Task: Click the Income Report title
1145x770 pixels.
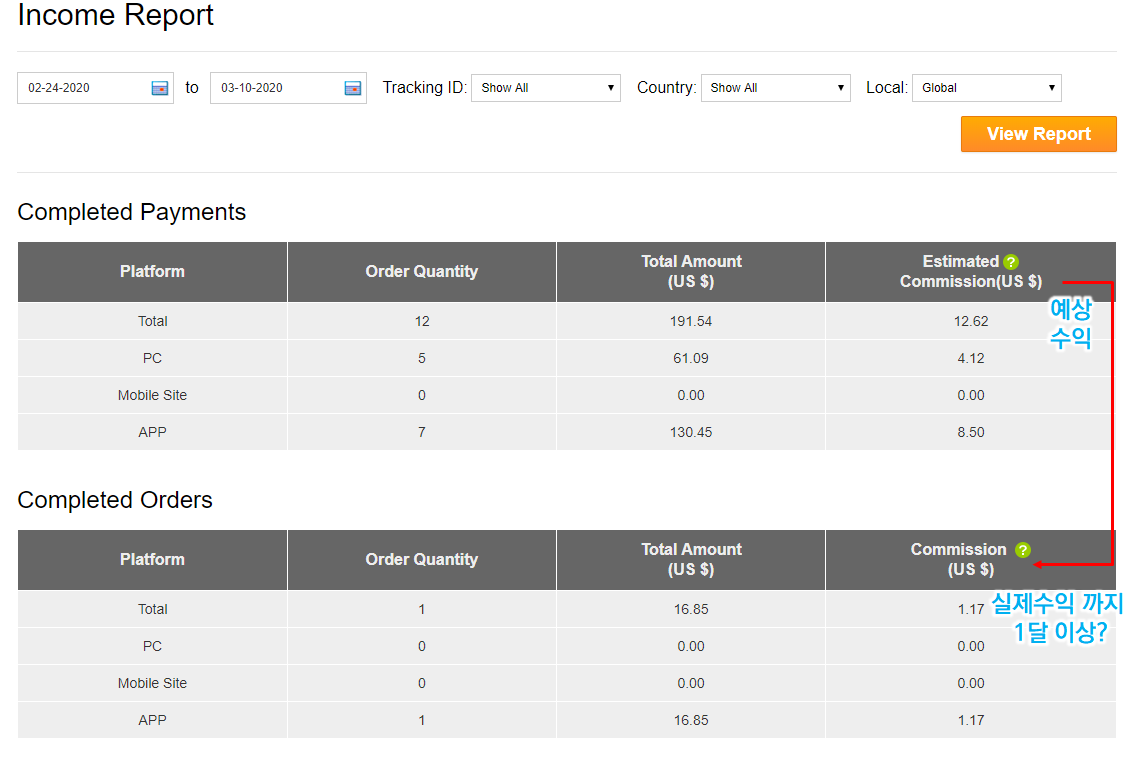Action: pos(115,15)
